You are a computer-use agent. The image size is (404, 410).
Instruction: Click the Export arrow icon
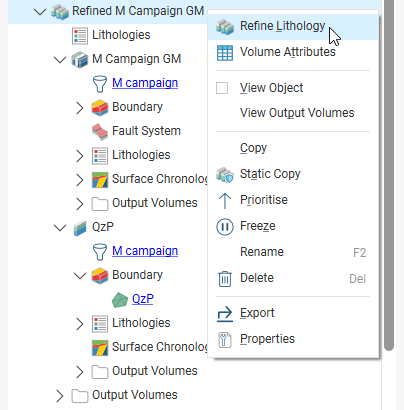[x=225, y=314]
